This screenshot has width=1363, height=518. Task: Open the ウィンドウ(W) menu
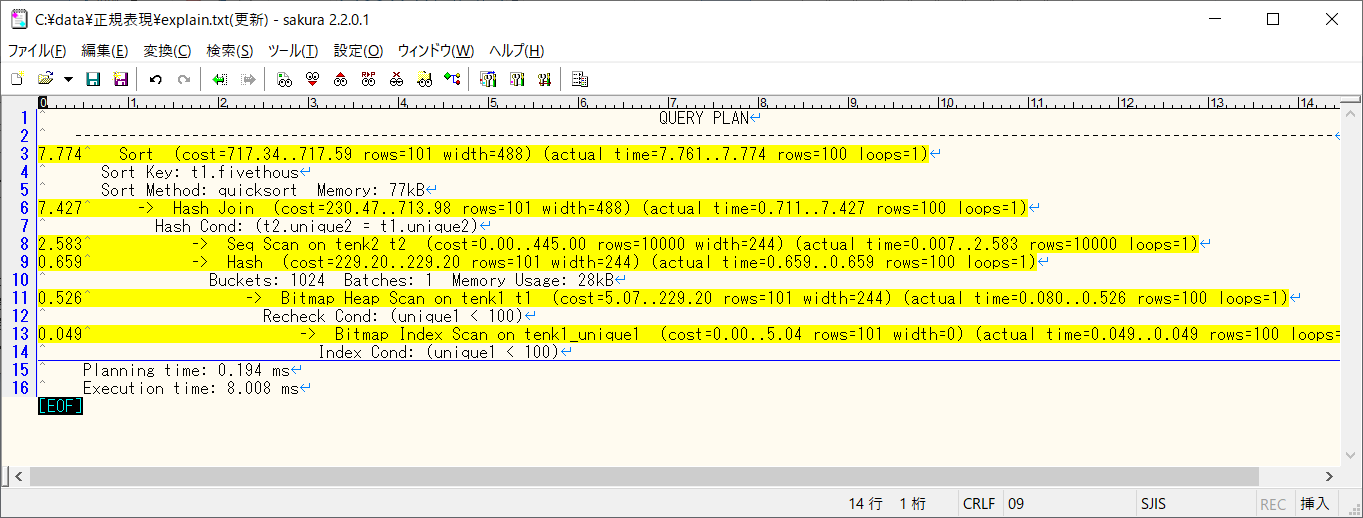click(x=436, y=51)
